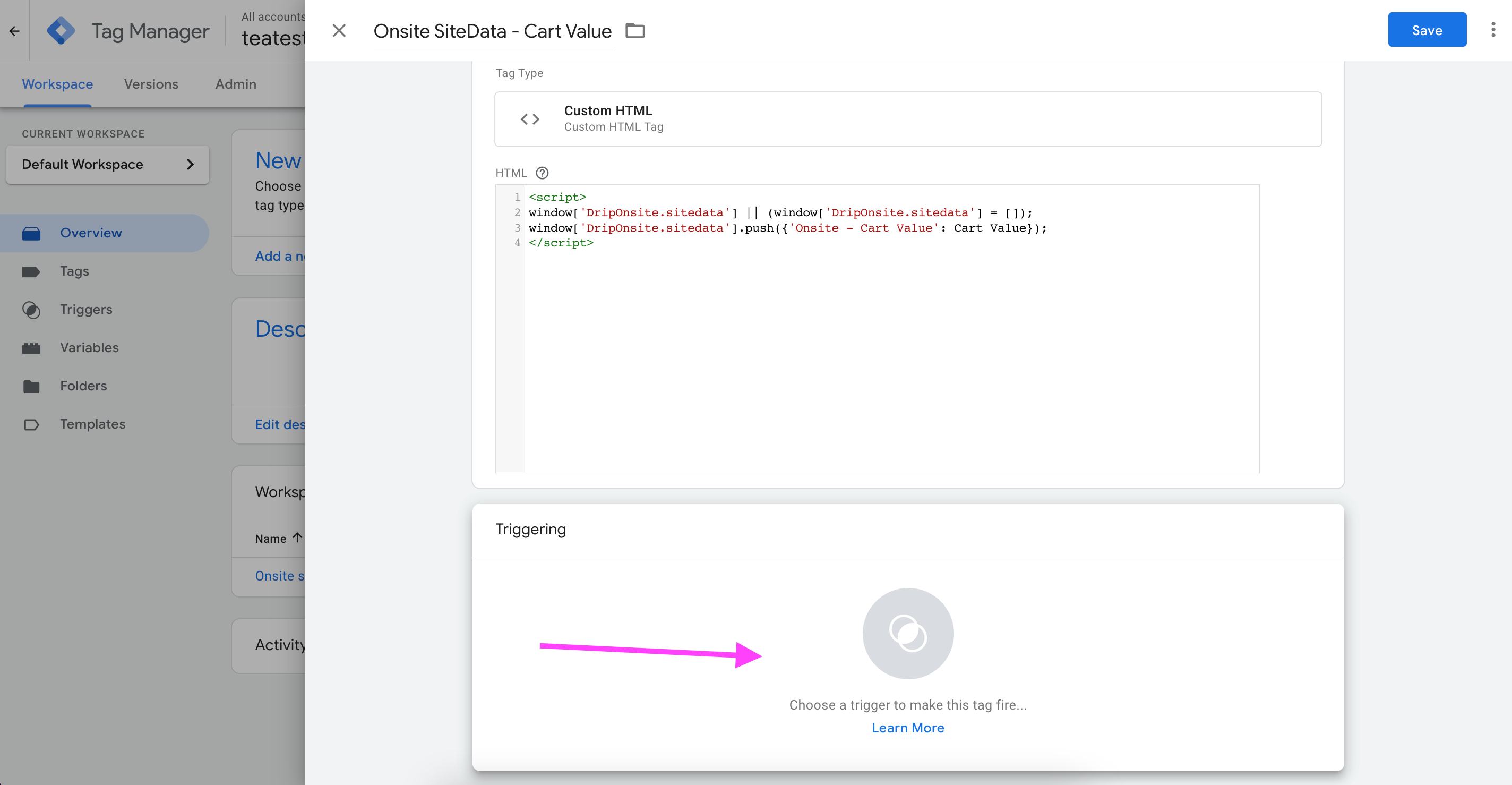1512x785 pixels.
Task: Click the circular trigger placeholder icon
Action: [907, 633]
